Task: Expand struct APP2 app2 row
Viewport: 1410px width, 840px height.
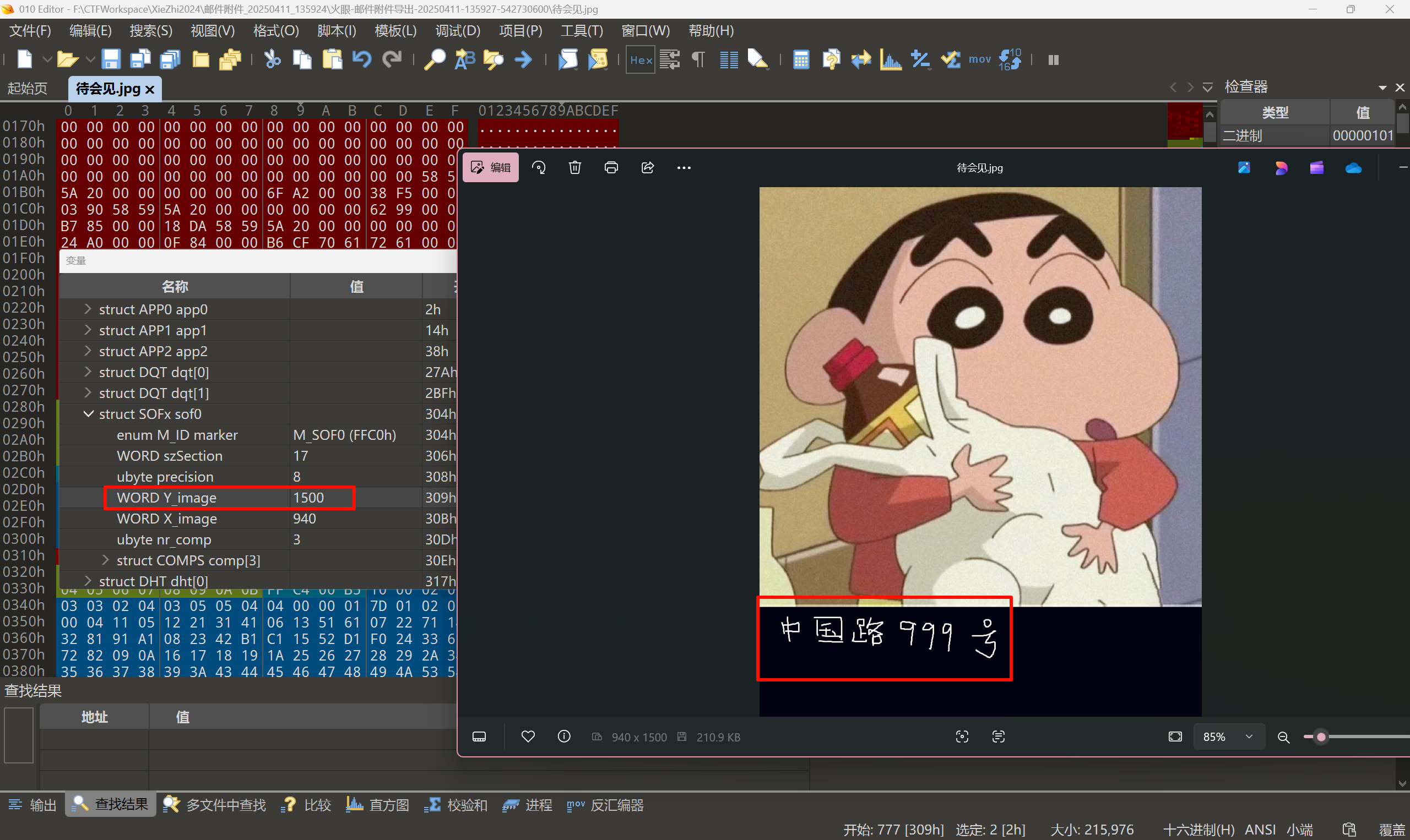Action: click(x=88, y=351)
